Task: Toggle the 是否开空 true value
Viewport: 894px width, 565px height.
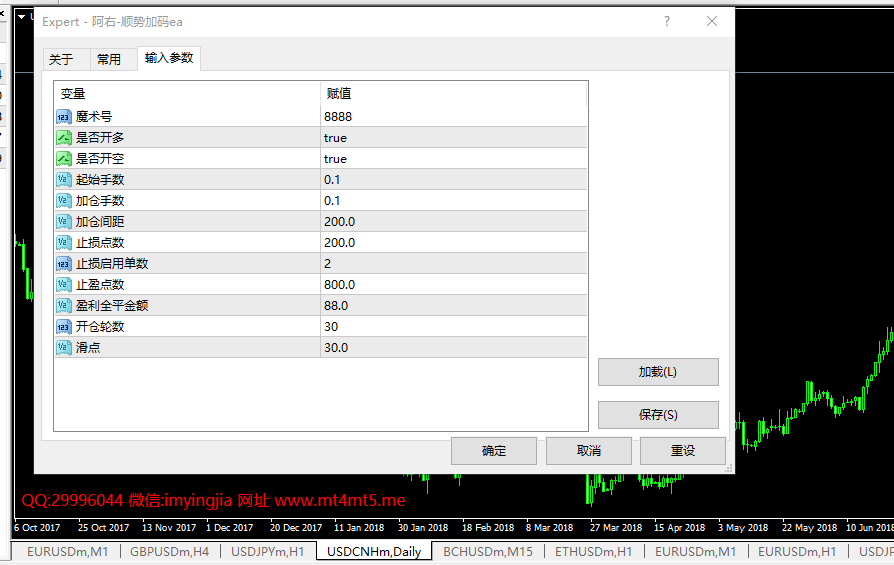Action: 454,159
